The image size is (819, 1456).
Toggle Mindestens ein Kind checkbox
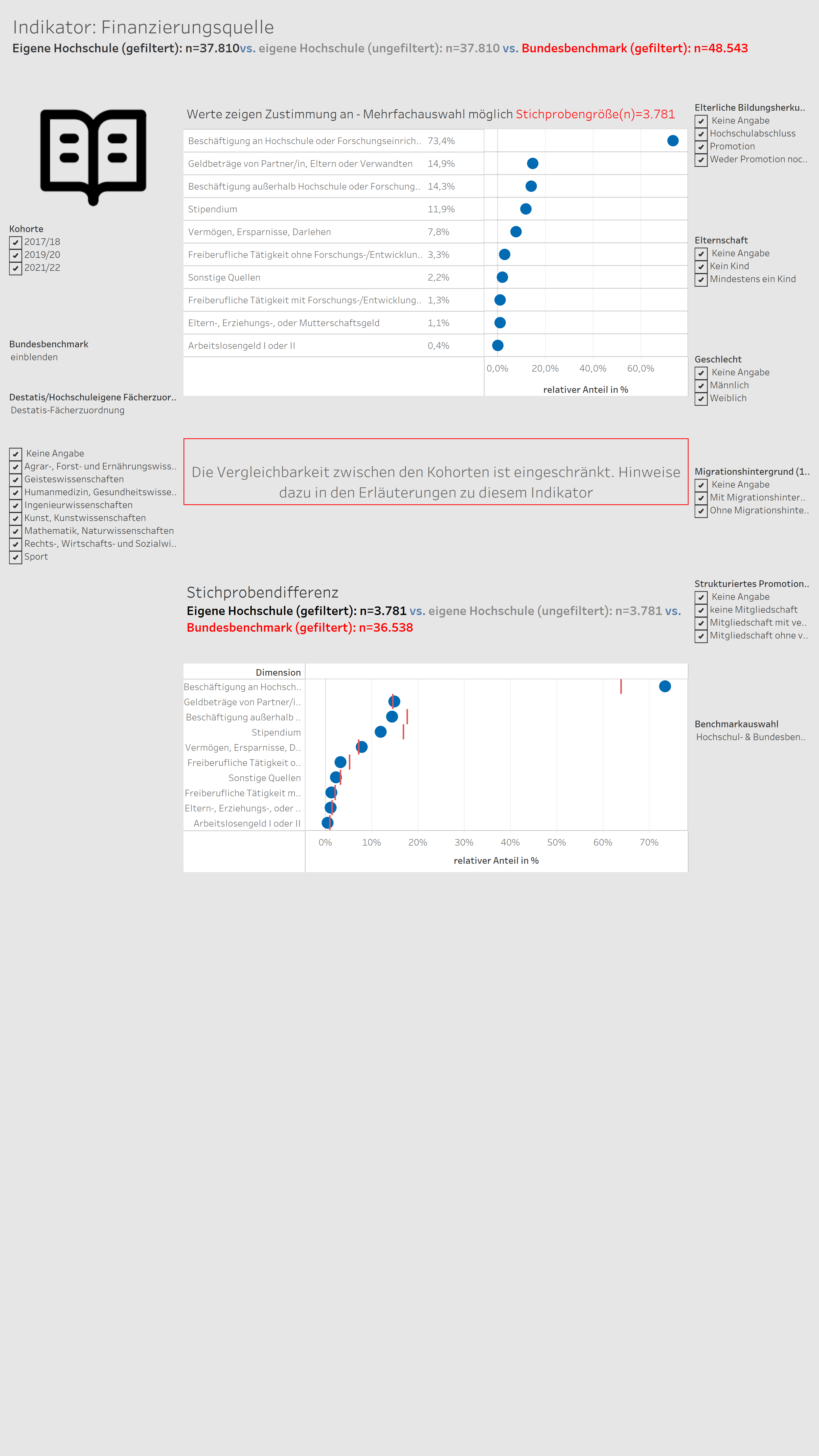pos(701,280)
